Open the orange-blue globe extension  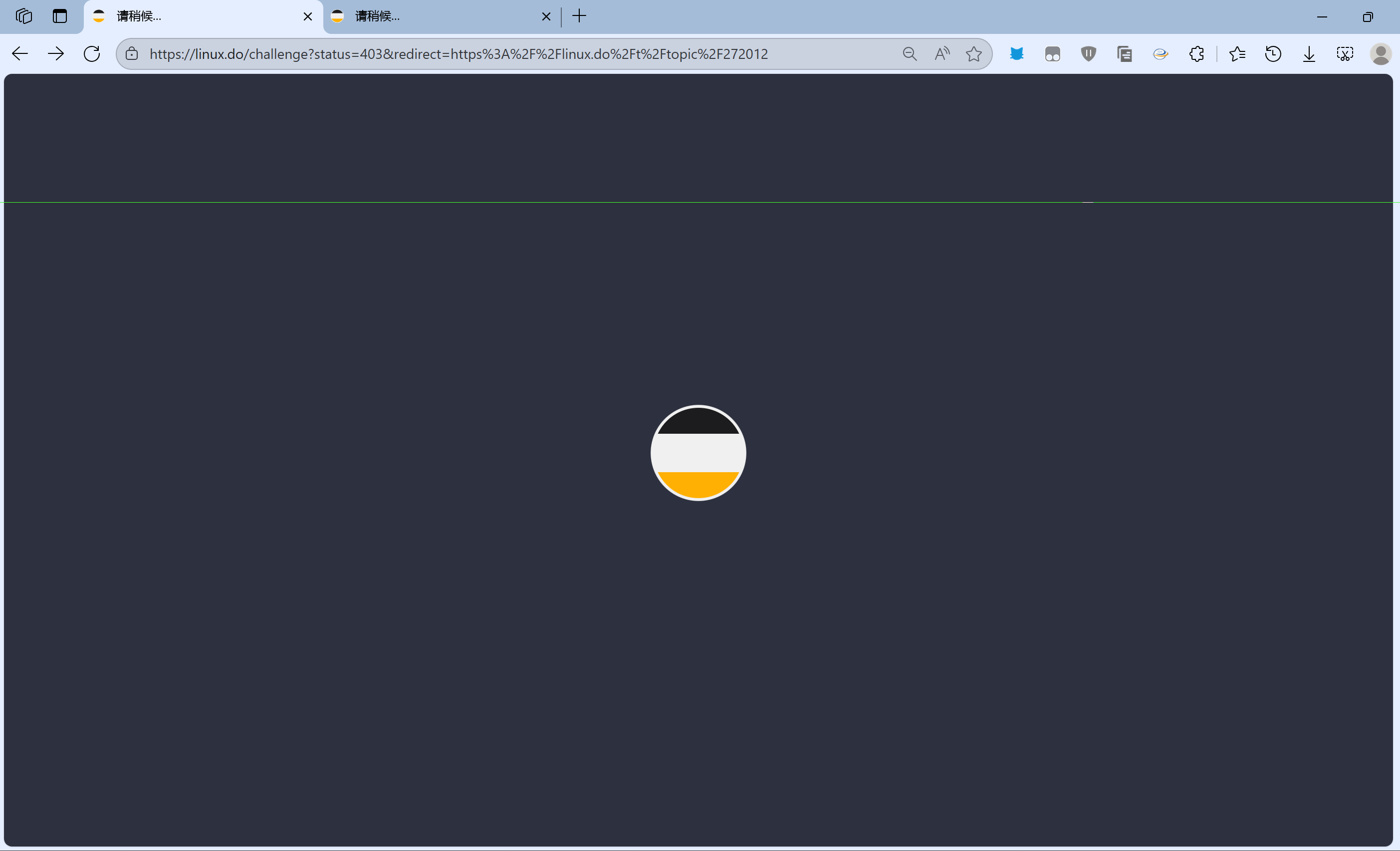coord(1160,54)
